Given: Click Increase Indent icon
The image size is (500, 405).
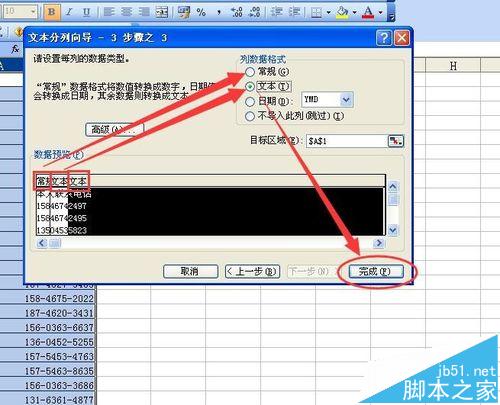Looking at the screenshot, I should 294,12.
